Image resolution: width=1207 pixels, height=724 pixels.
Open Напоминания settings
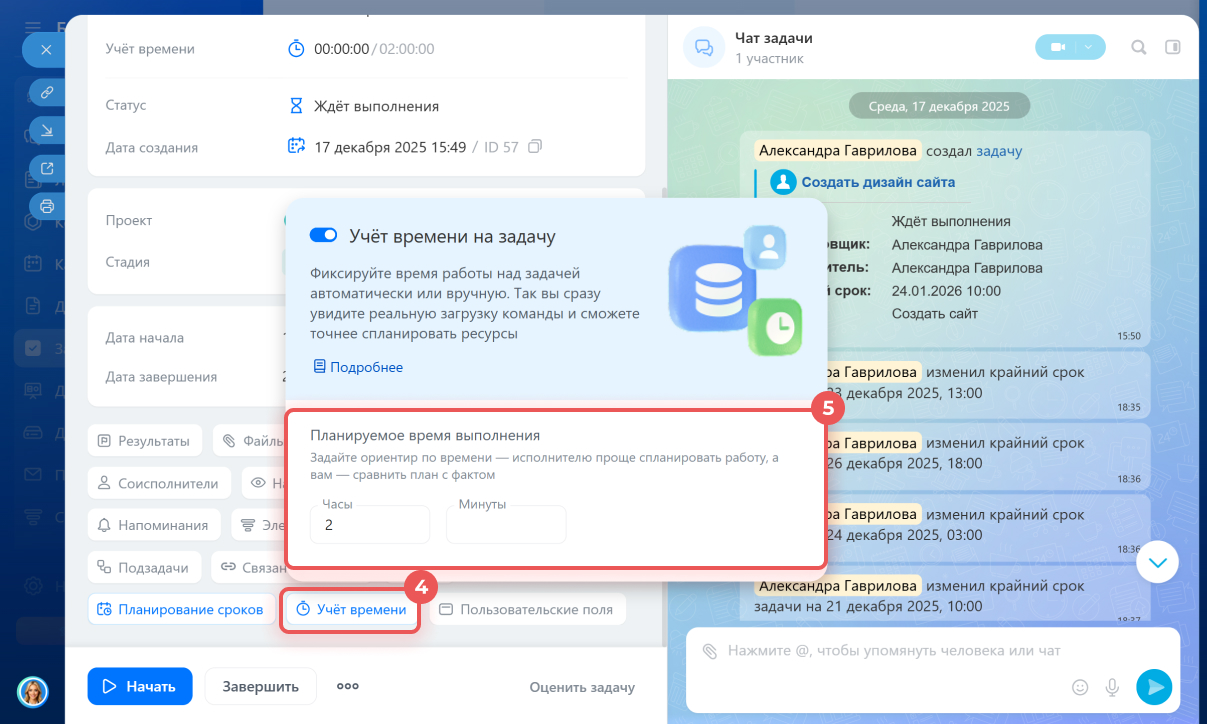coord(154,525)
